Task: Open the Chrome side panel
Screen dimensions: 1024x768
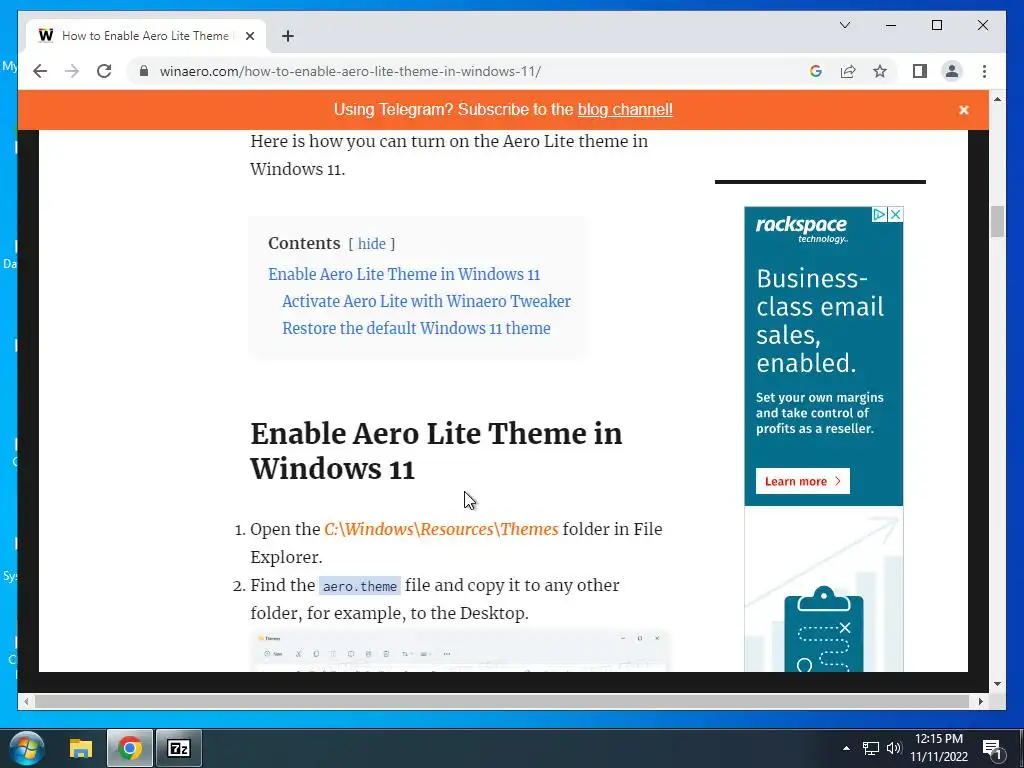Action: click(920, 71)
